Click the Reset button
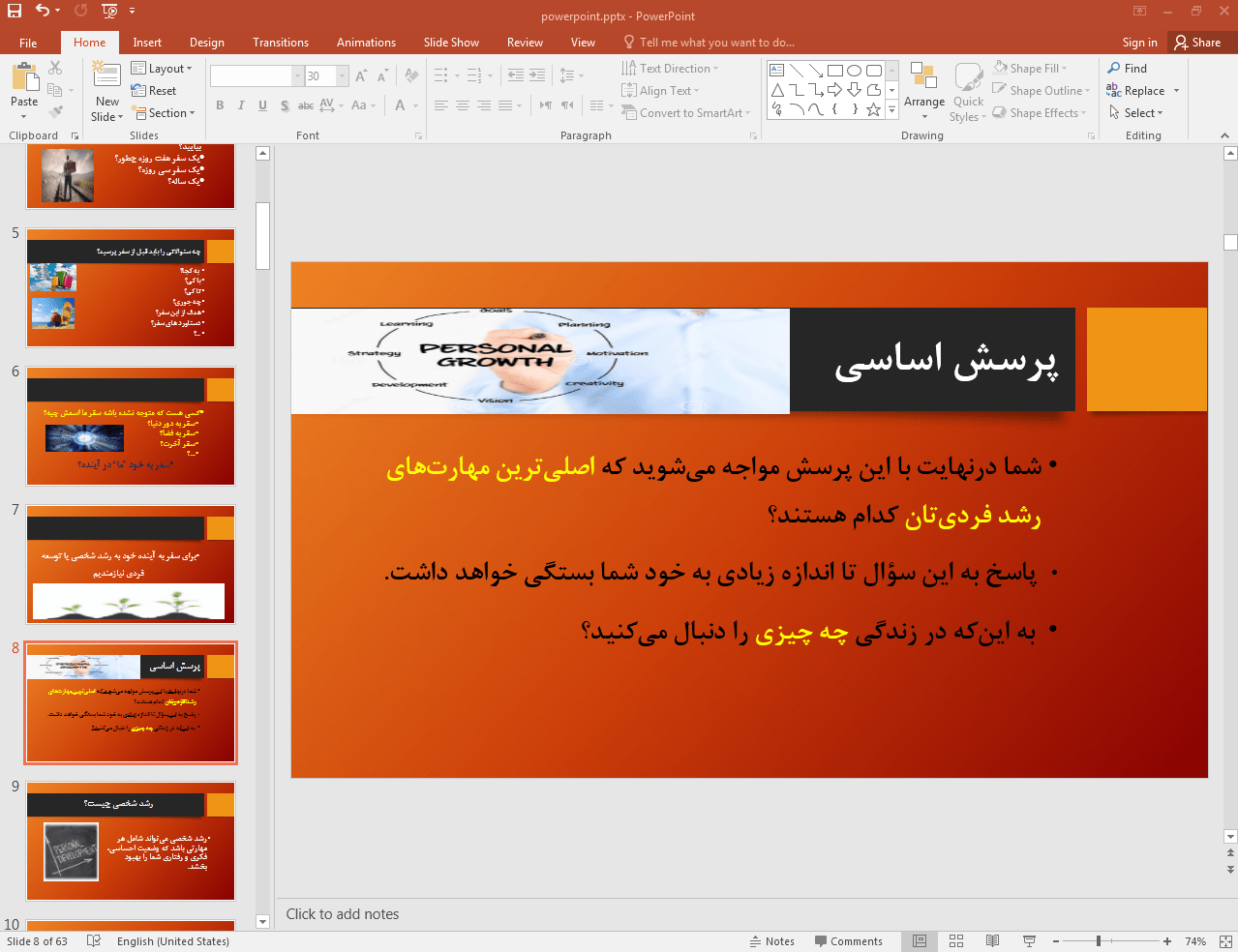This screenshot has height=952, width=1238. coord(154,91)
